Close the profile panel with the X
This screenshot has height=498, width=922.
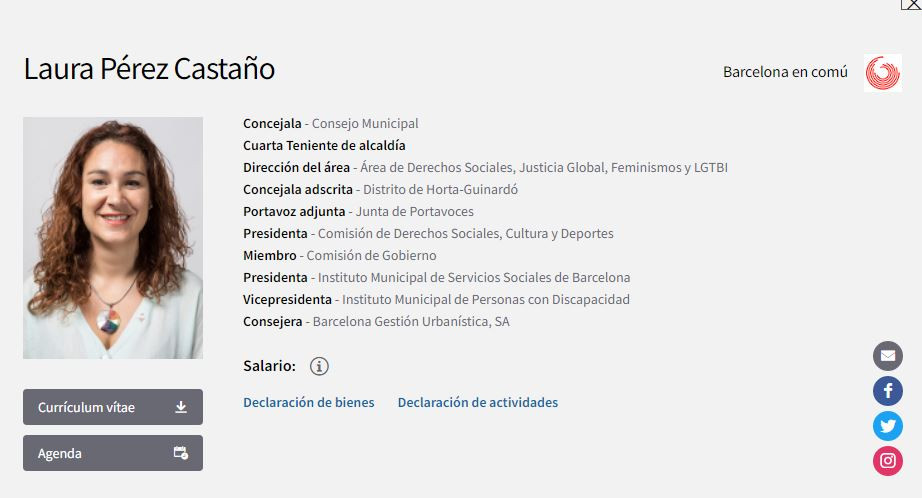click(x=910, y=4)
